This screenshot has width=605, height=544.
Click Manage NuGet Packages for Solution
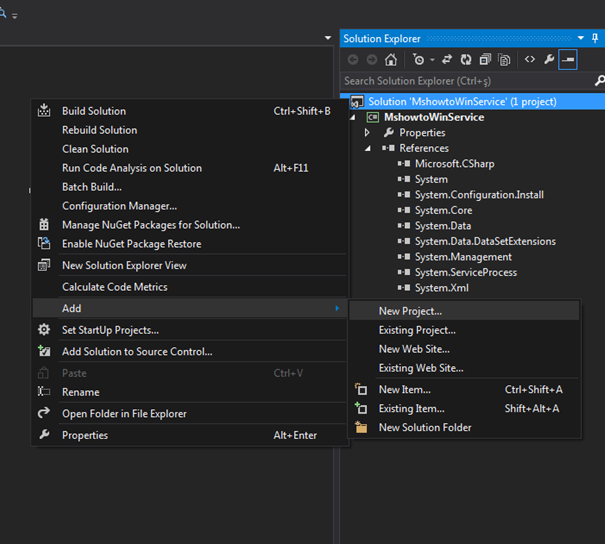point(189,225)
